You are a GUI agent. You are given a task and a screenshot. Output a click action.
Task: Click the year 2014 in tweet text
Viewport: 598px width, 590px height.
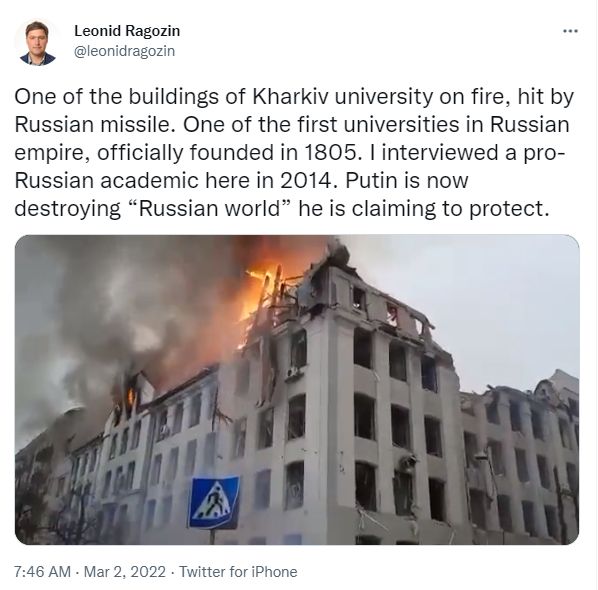point(306,181)
